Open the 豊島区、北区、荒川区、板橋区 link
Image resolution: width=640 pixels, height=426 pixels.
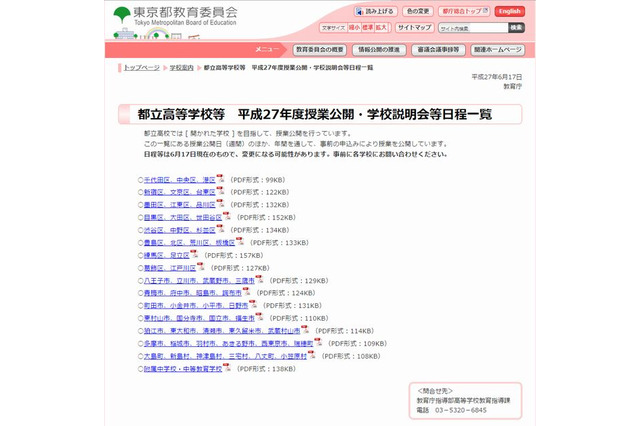point(189,243)
